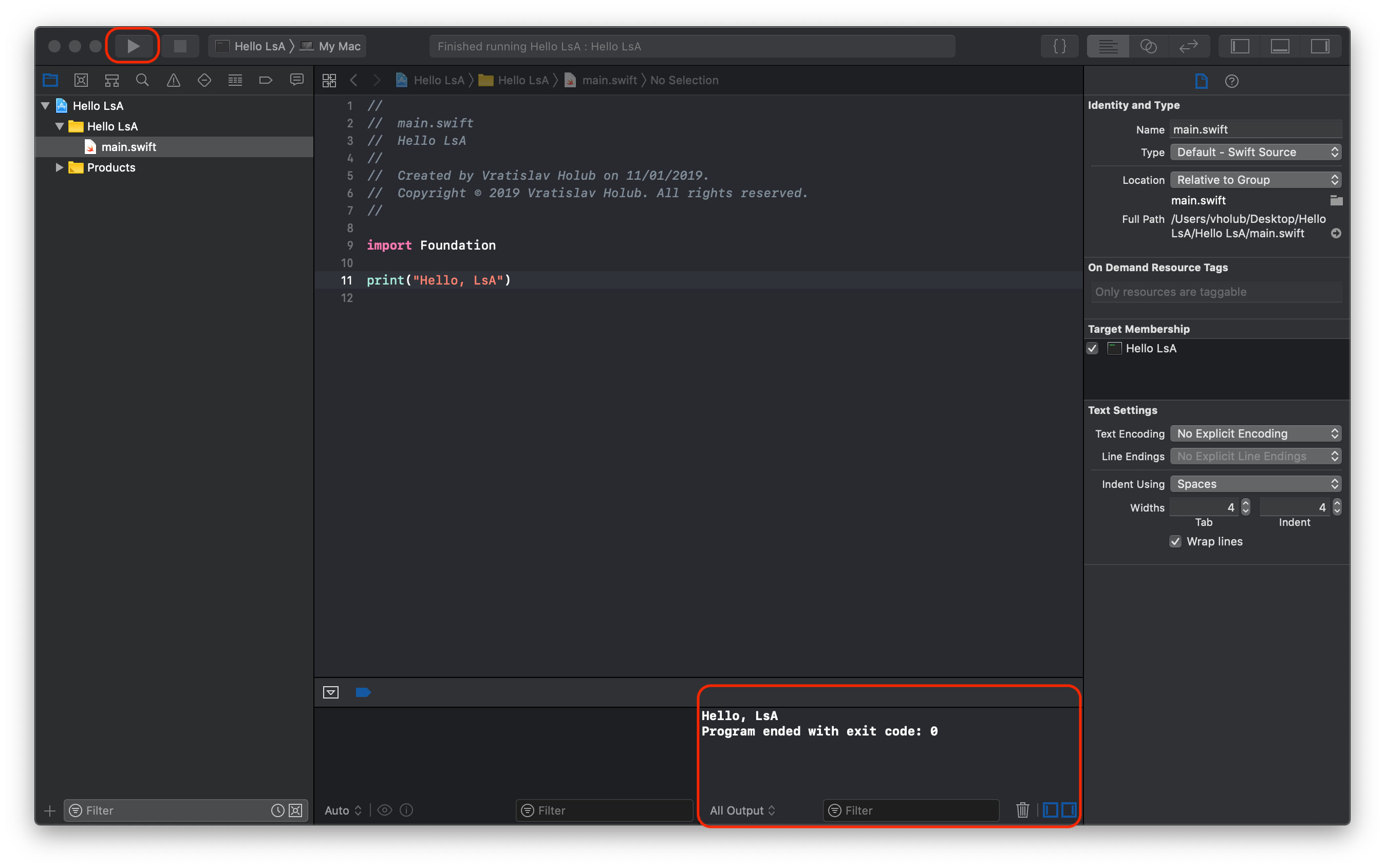The image size is (1385, 868).
Task: Switch to the Version editor
Action: (x=1189, y=46)
